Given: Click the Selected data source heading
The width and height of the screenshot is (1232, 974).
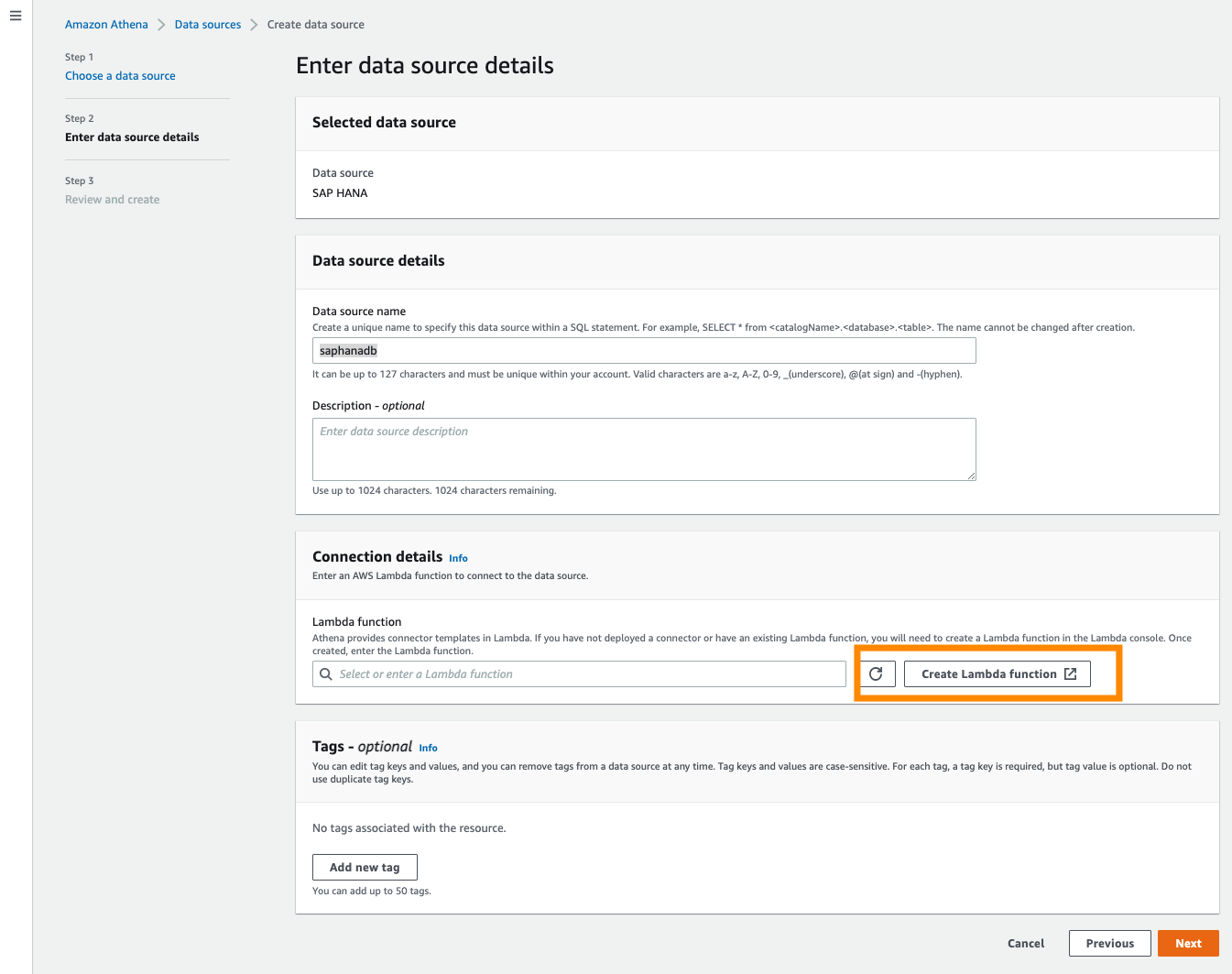Looking at the screenshot, I should (x=384, y=123).
